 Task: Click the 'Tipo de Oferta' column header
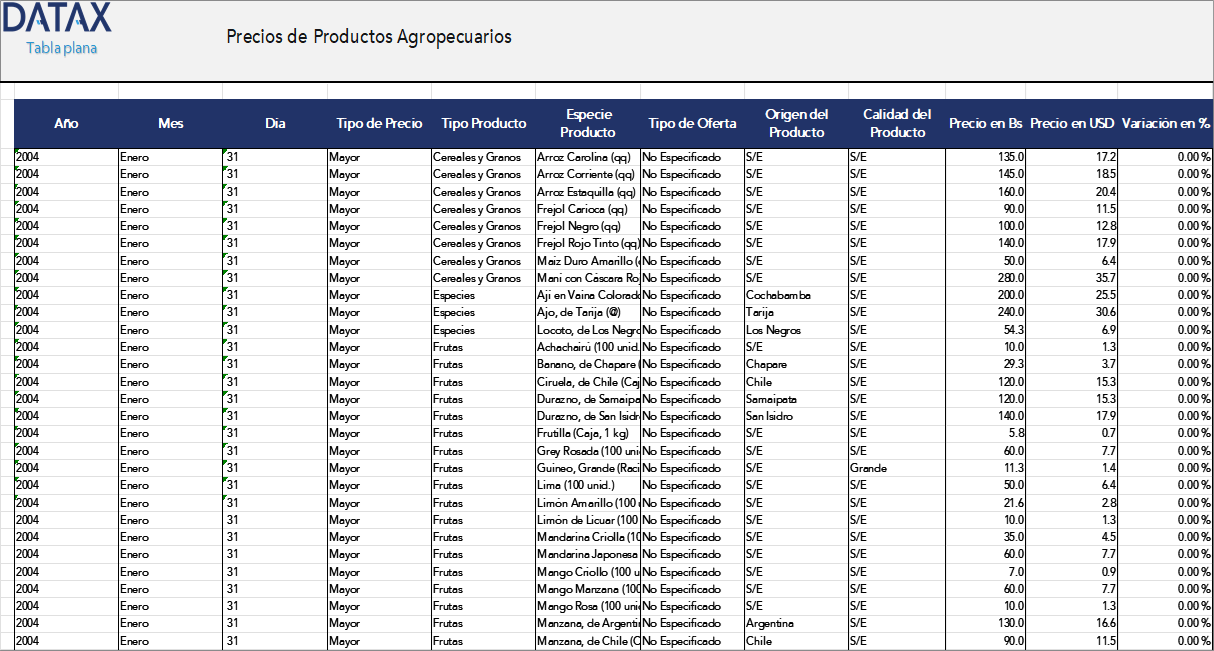coord(691,123)
